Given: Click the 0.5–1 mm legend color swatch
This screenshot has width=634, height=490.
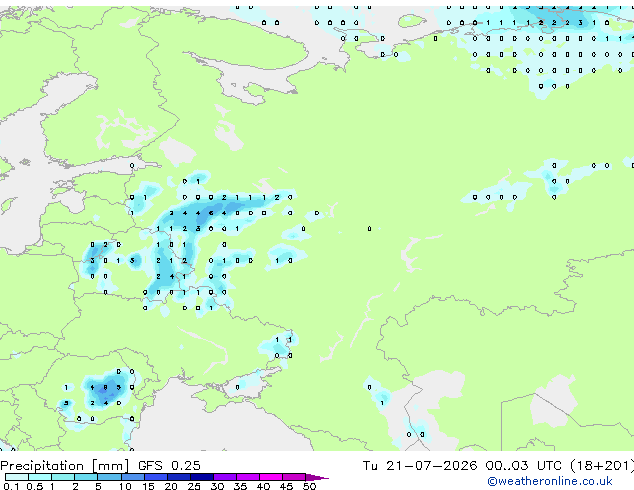Looking at the screenshot, I should [40, 477].
